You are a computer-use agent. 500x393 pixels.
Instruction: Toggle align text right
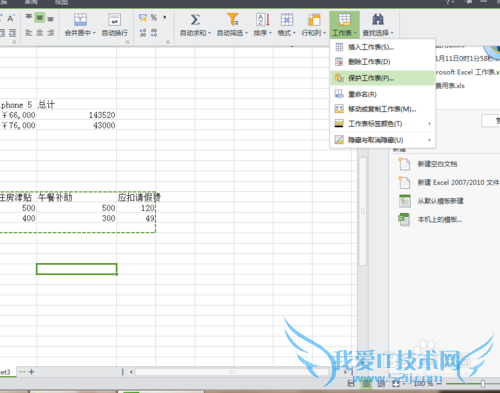tap(50, 33)
